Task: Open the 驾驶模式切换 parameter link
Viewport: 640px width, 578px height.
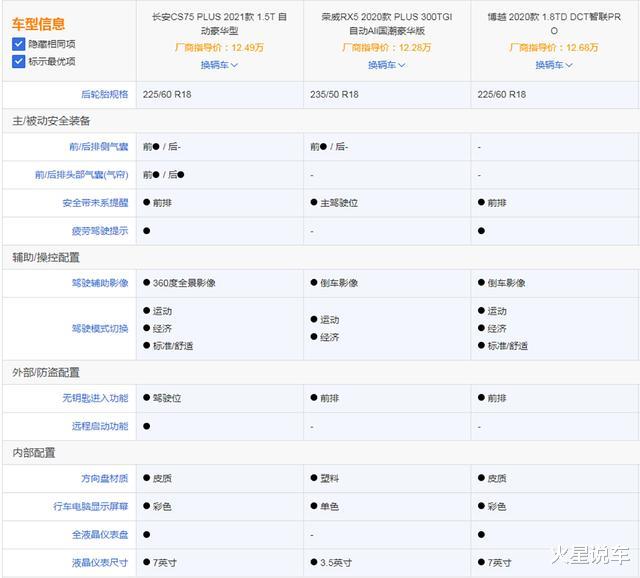Action: pyautogui.click(x=100, y=329)
